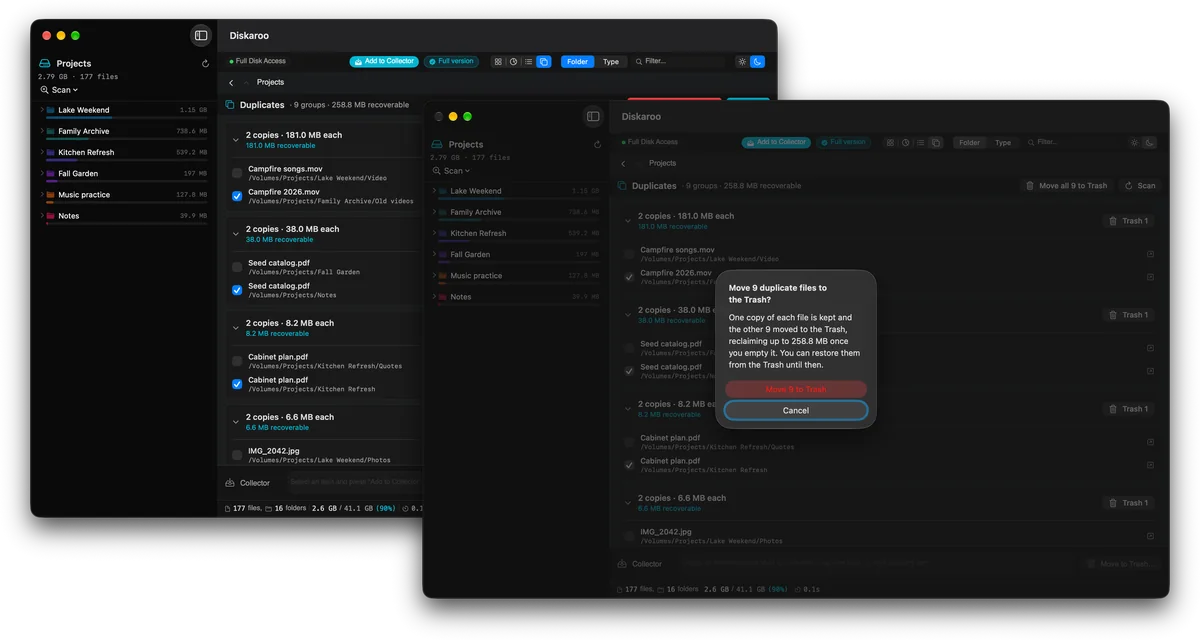Uncheck the Notes Seed catalog.pdf in the back window
Viewport: 1200px width, 640px height.
pyautogui.click(x=237, y=290)
